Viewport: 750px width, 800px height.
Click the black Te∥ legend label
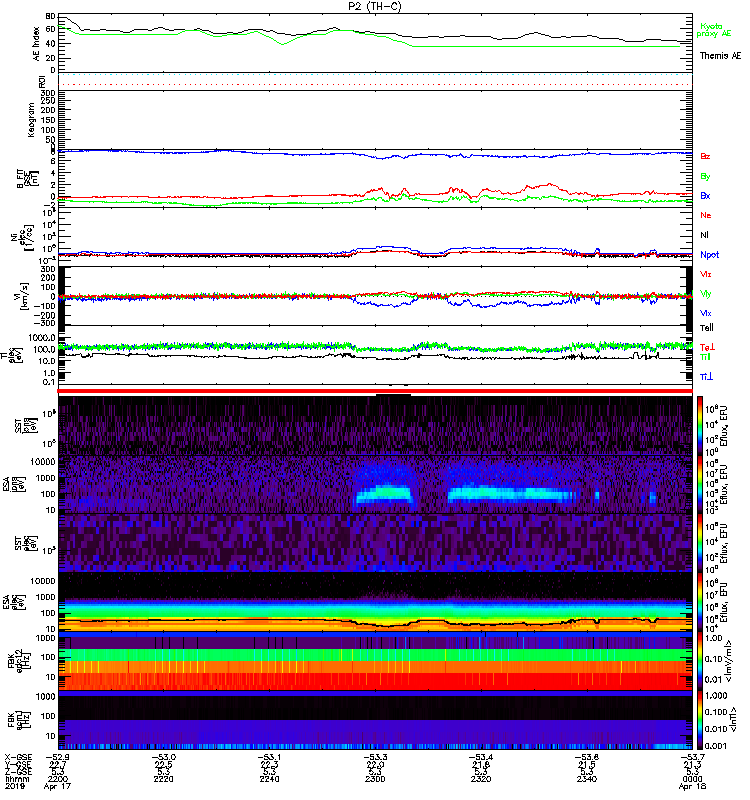point(707,328)
